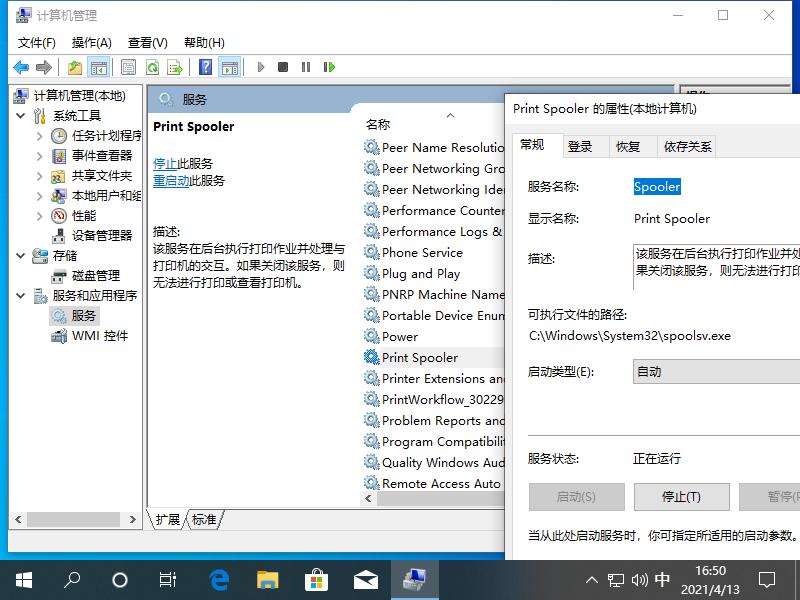The width and height of the screenshot is (800, 600).
Task: Click the Back arrow toolbar icon
Action: point(21,67)
